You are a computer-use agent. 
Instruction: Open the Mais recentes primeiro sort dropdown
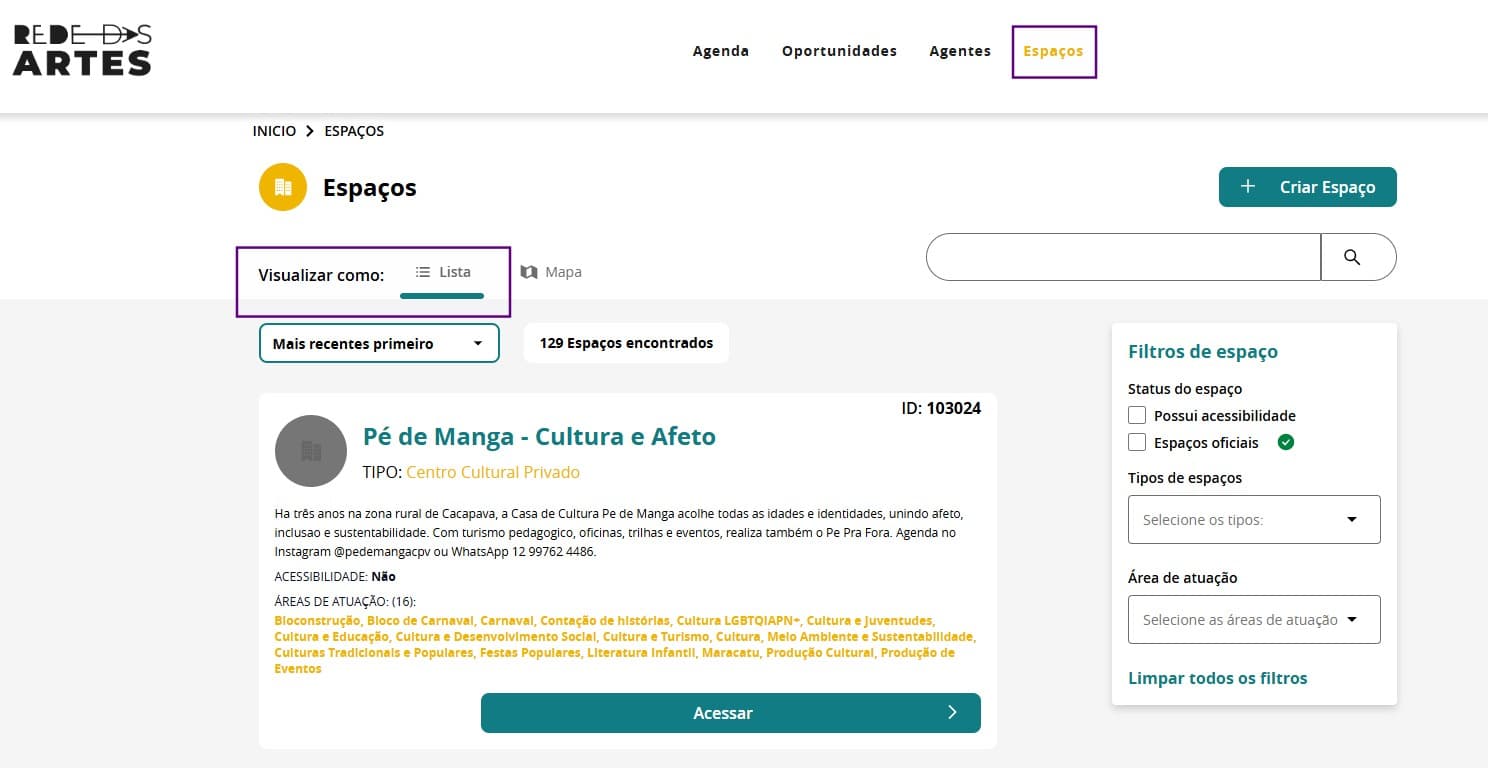[x=379, y=343]
